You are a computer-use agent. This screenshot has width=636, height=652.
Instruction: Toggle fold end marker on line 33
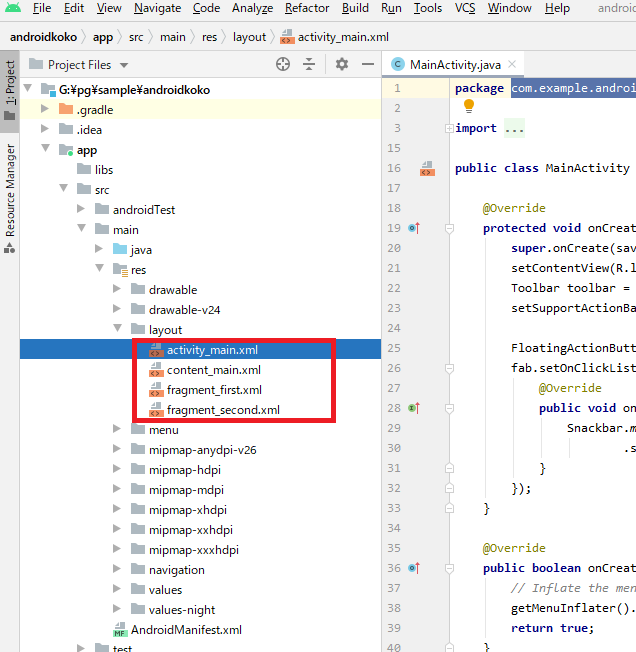[x=449, y=508]
